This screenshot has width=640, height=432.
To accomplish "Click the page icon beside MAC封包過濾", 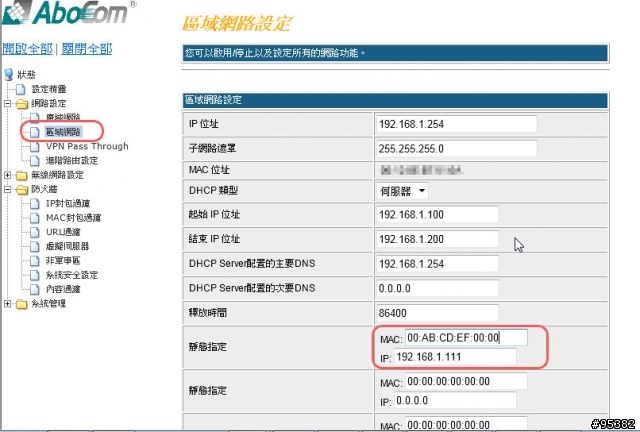I will point(35,218).
